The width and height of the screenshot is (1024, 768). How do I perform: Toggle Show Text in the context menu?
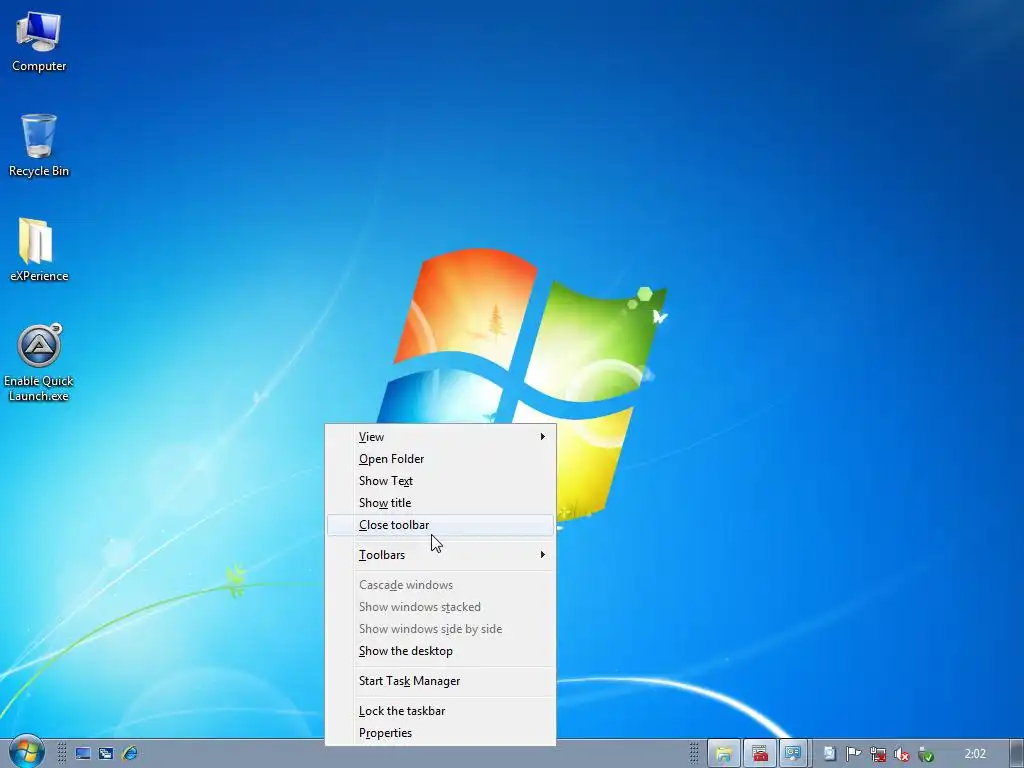tap(440, 481)
